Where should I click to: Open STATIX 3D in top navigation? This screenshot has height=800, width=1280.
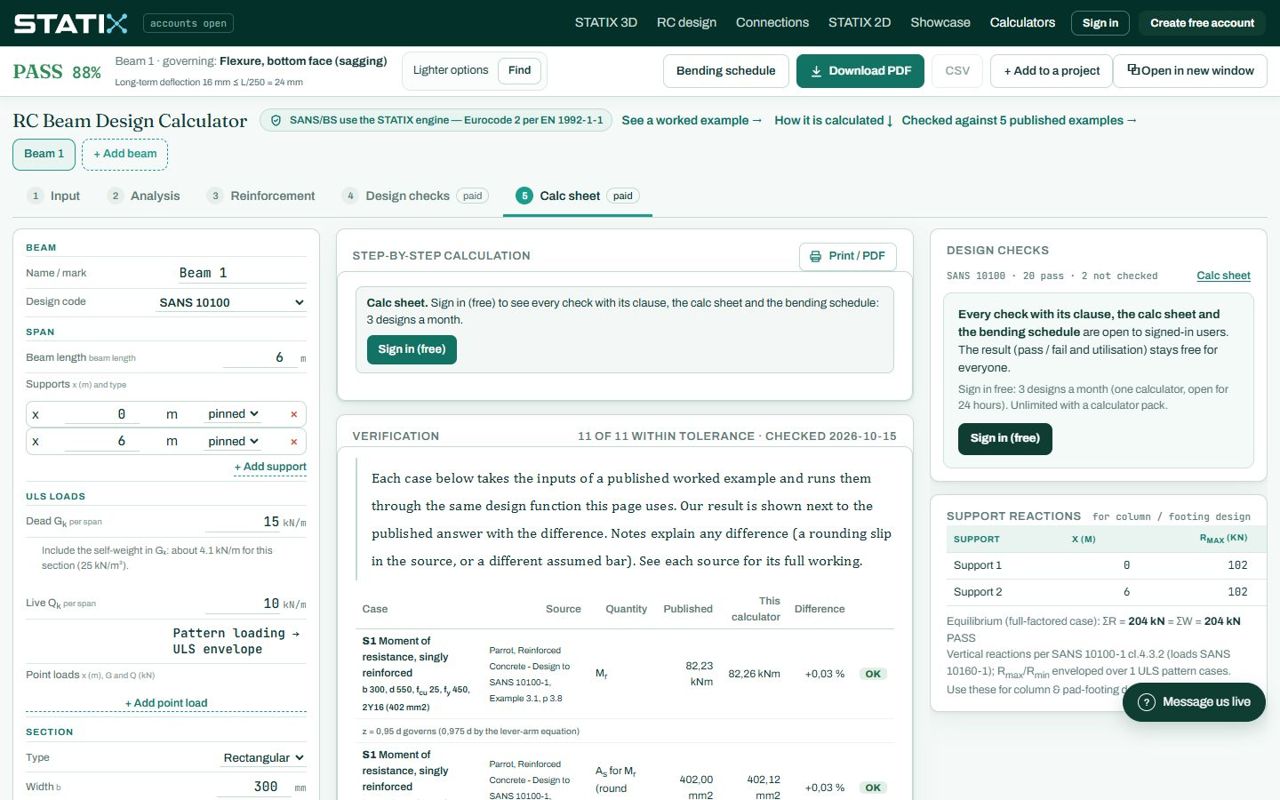tap(606, 22)
